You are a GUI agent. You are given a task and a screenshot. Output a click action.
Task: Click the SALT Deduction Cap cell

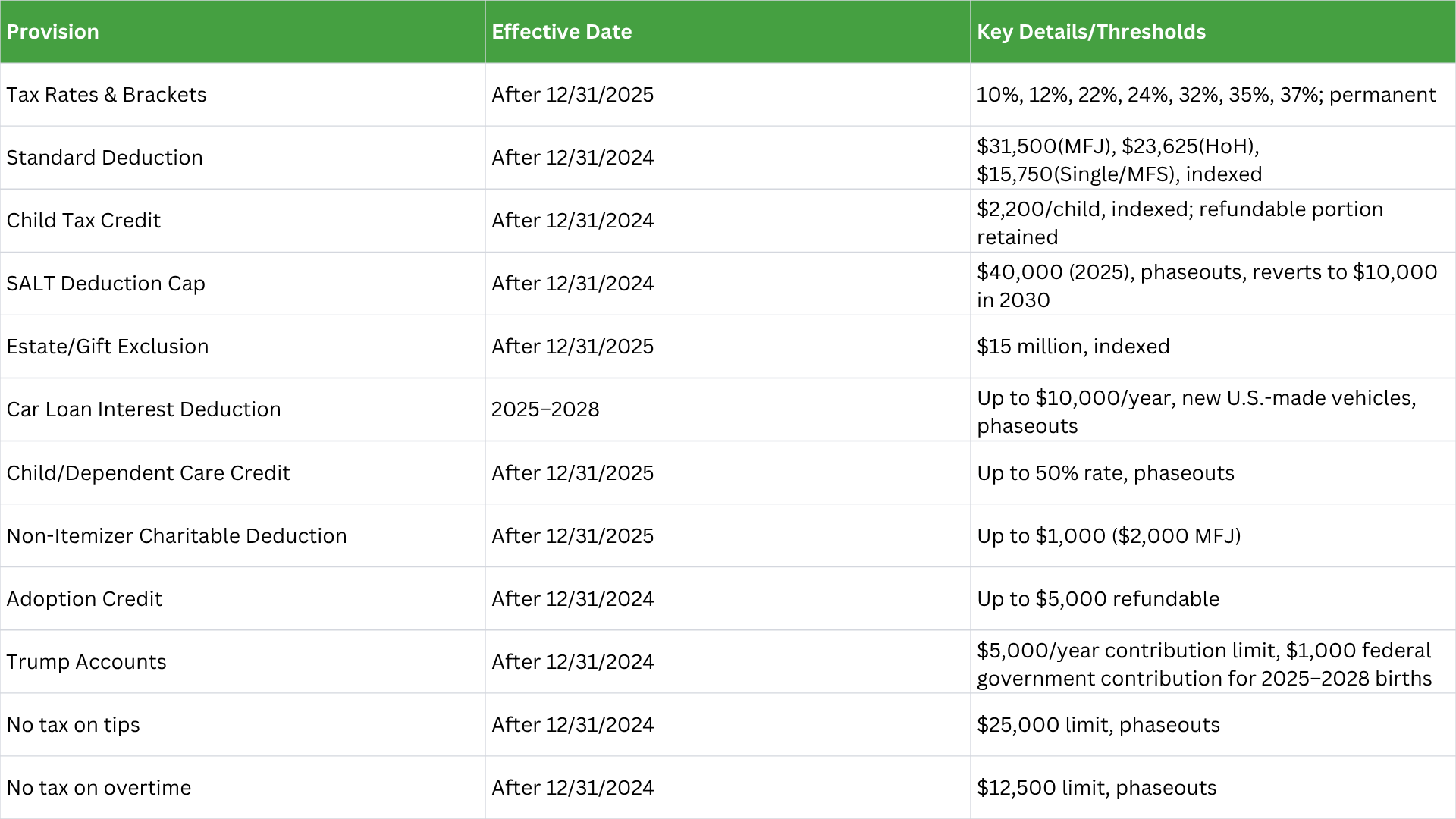tap(243, 284)
